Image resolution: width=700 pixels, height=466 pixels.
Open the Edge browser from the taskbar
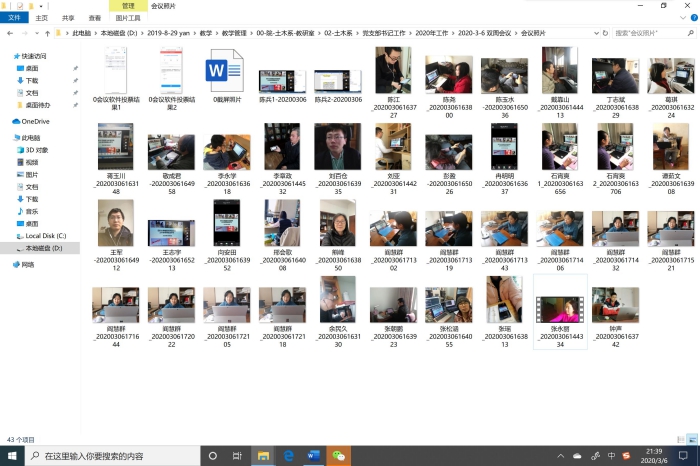pyautogui.click(x=288, y=456)
